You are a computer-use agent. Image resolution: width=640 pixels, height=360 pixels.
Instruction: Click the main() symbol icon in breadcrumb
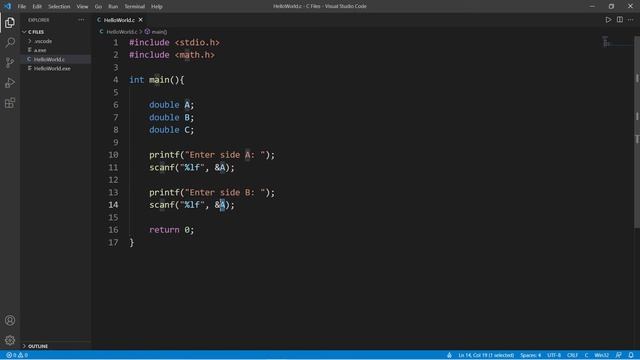(x=147, y=31)
